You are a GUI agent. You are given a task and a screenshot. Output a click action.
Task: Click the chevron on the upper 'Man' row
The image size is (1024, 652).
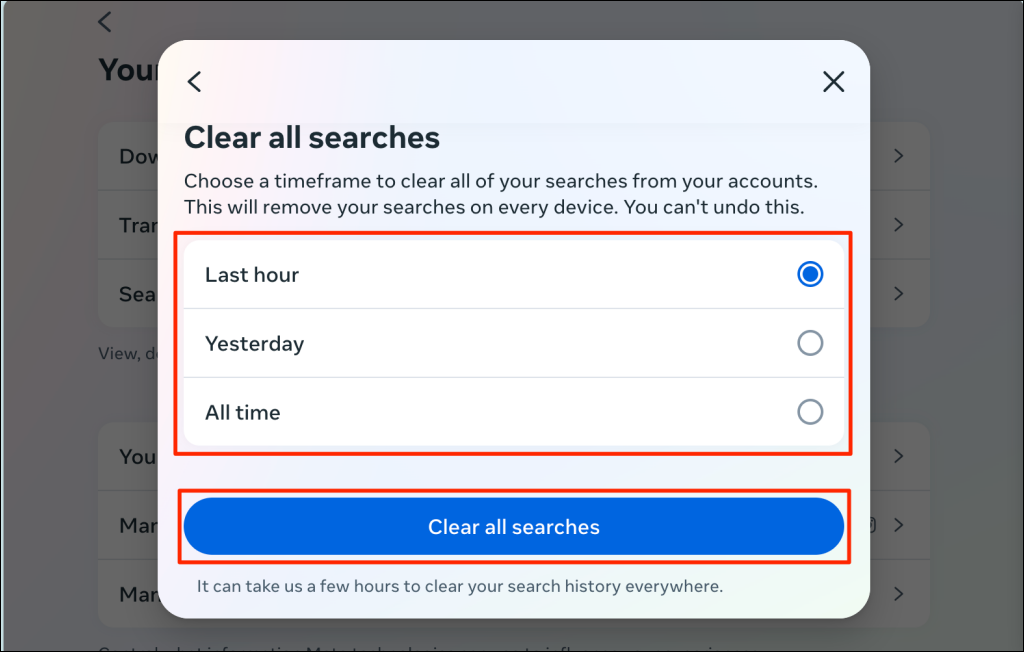coord(898,525)
